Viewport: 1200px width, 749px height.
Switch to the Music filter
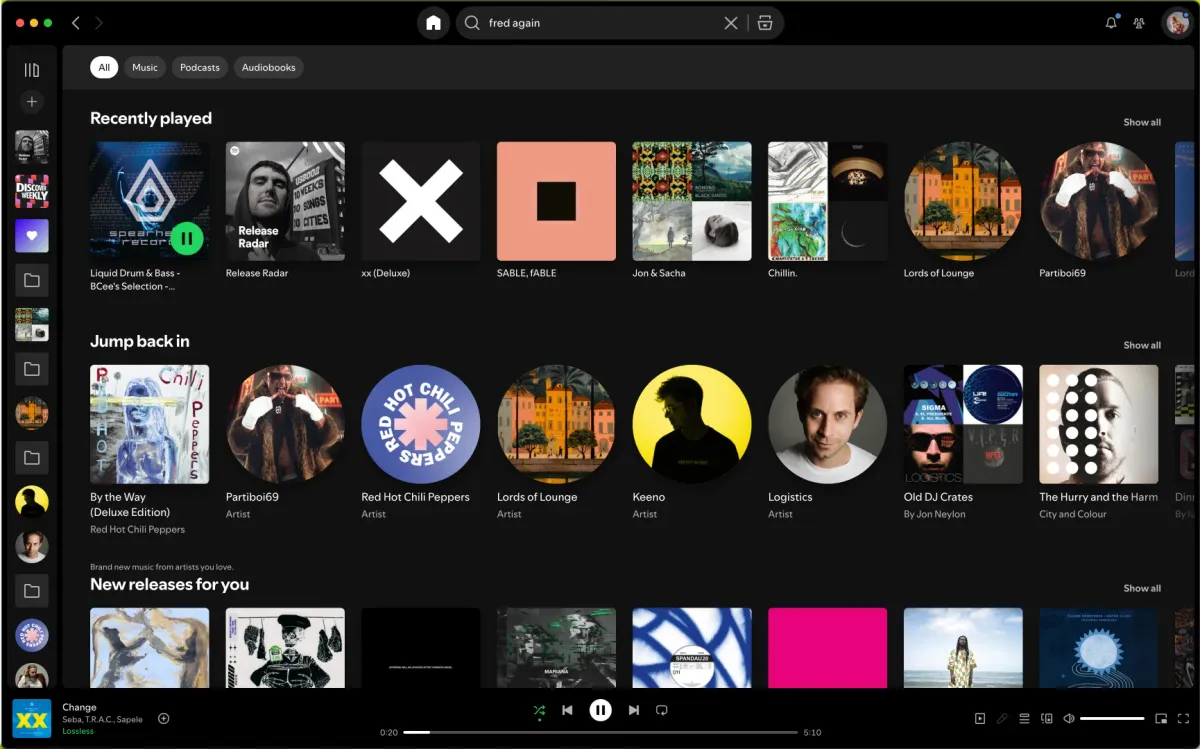coord(144,67)
